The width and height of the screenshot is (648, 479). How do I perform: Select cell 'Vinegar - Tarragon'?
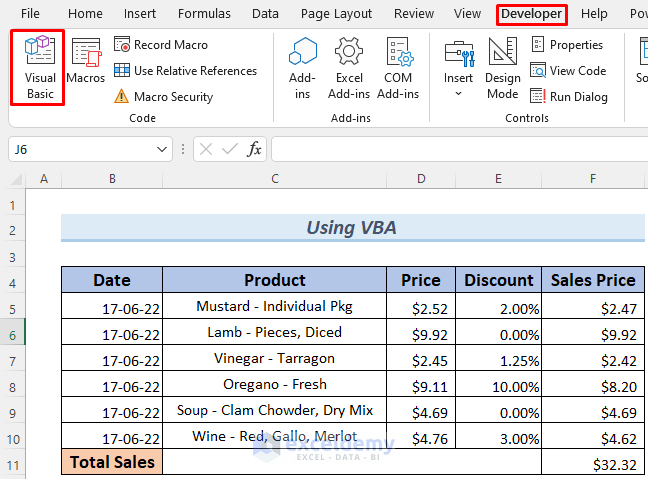[x=275, y=358]
